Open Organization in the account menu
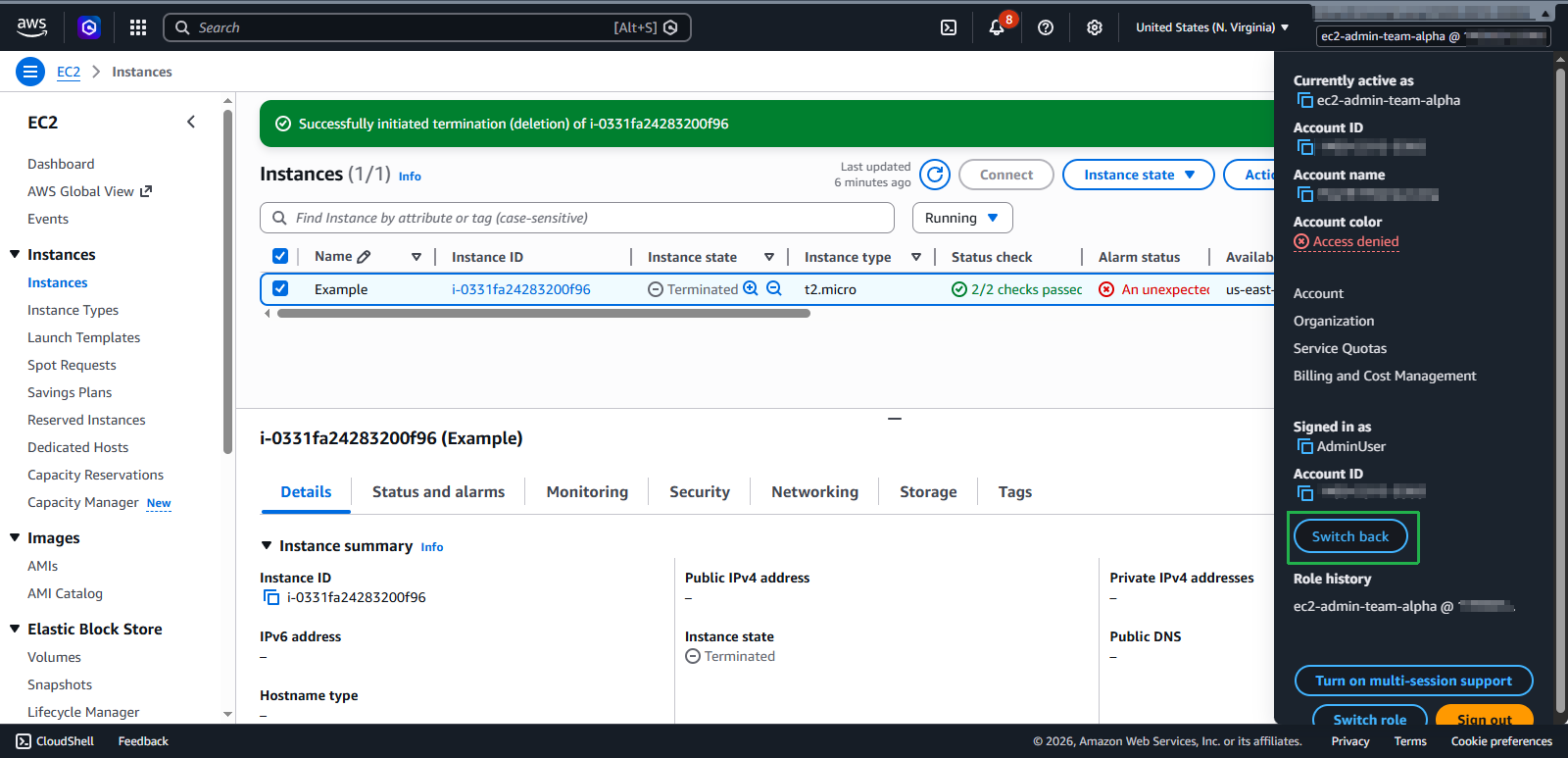 [x=1334, y=321]
